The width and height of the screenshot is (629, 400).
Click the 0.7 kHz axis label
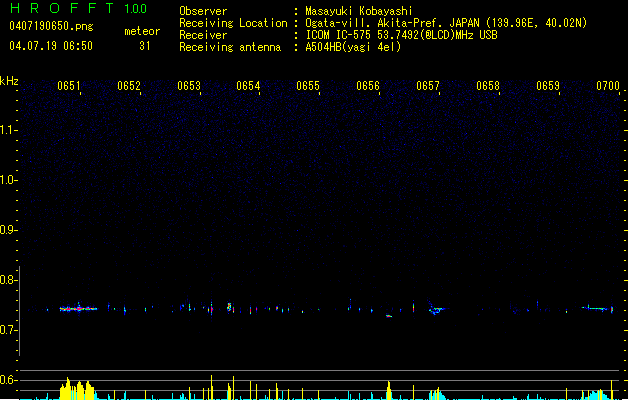pos(8,330)
